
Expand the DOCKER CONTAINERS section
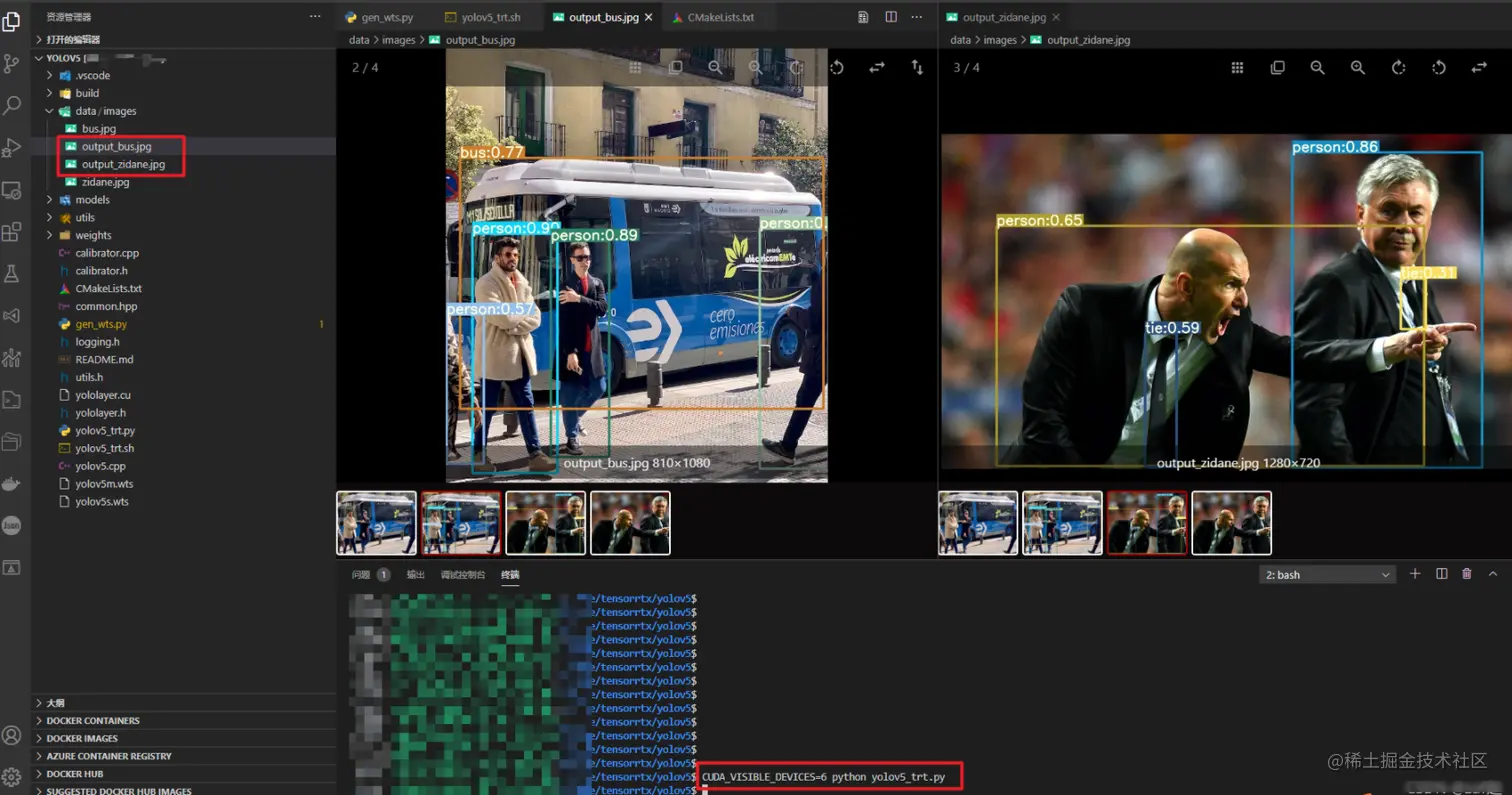pos(183,721)
